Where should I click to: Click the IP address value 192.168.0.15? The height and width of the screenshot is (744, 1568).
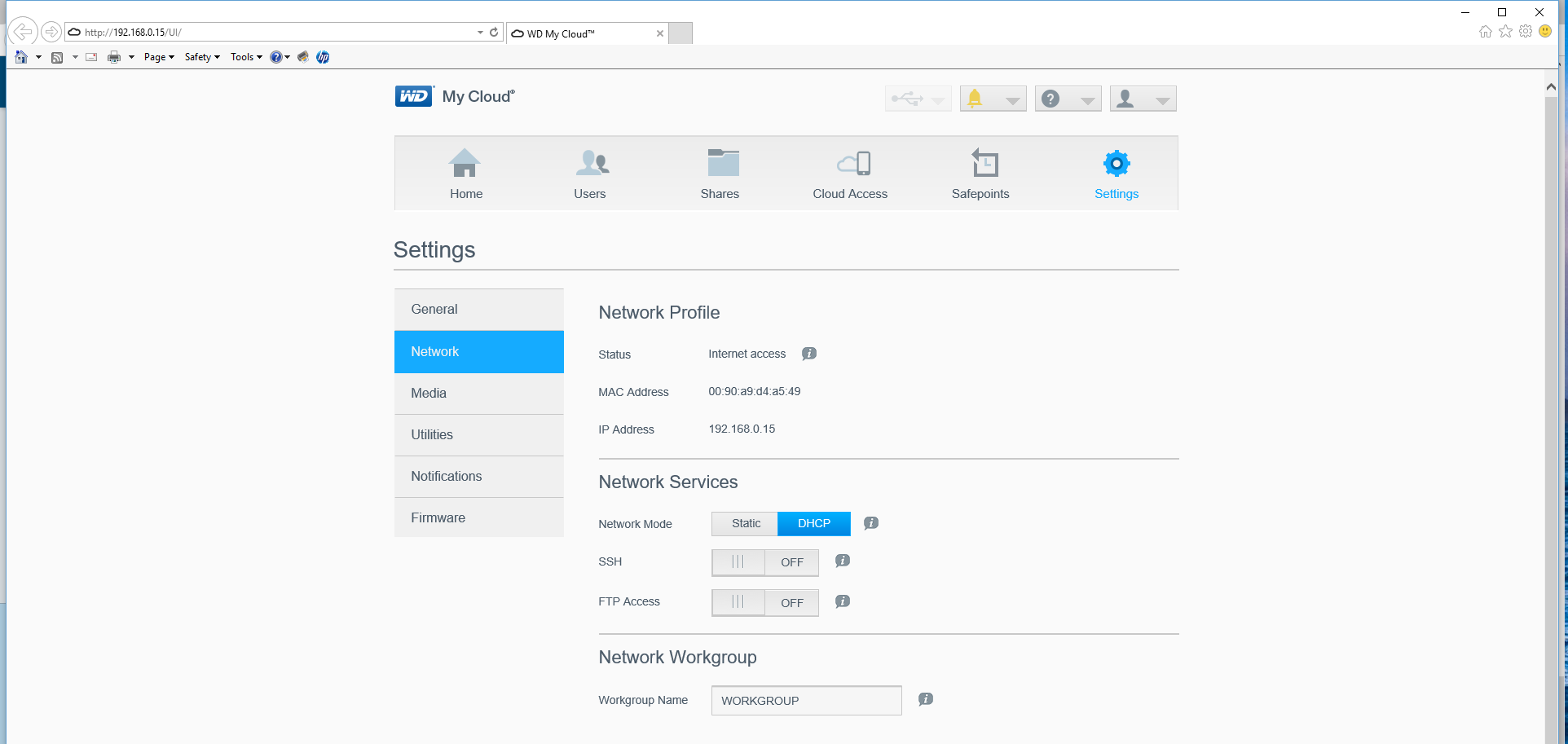tap(742, 429)
